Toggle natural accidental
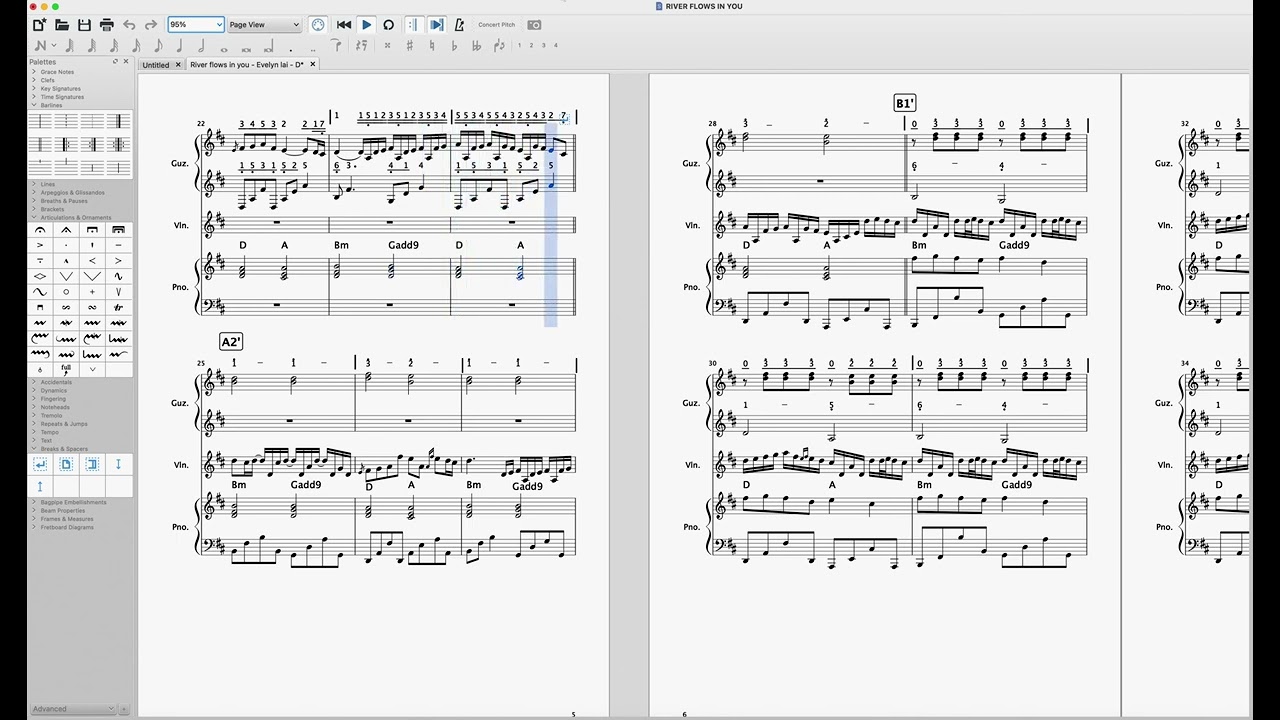Image resolution: width=1280 pixels, height=720 pixels. pyautogui.click(x=432, y=45)
